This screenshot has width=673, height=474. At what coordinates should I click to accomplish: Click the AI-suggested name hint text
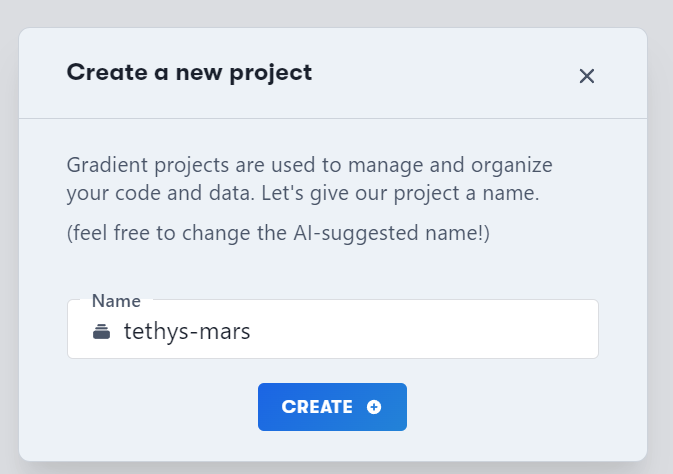(278, 233)
